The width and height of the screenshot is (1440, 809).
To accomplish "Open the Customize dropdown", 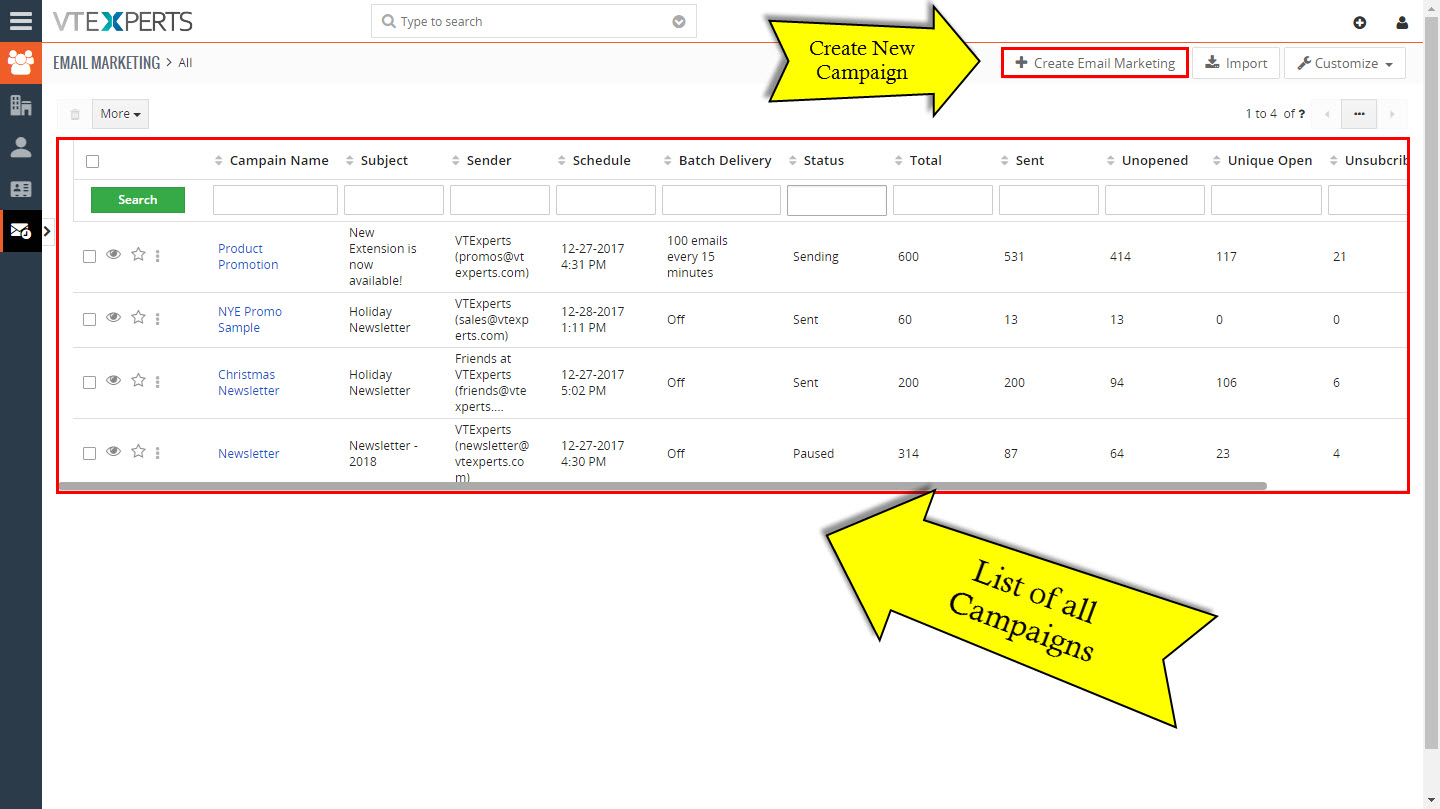I will (x=1344, y=63).
